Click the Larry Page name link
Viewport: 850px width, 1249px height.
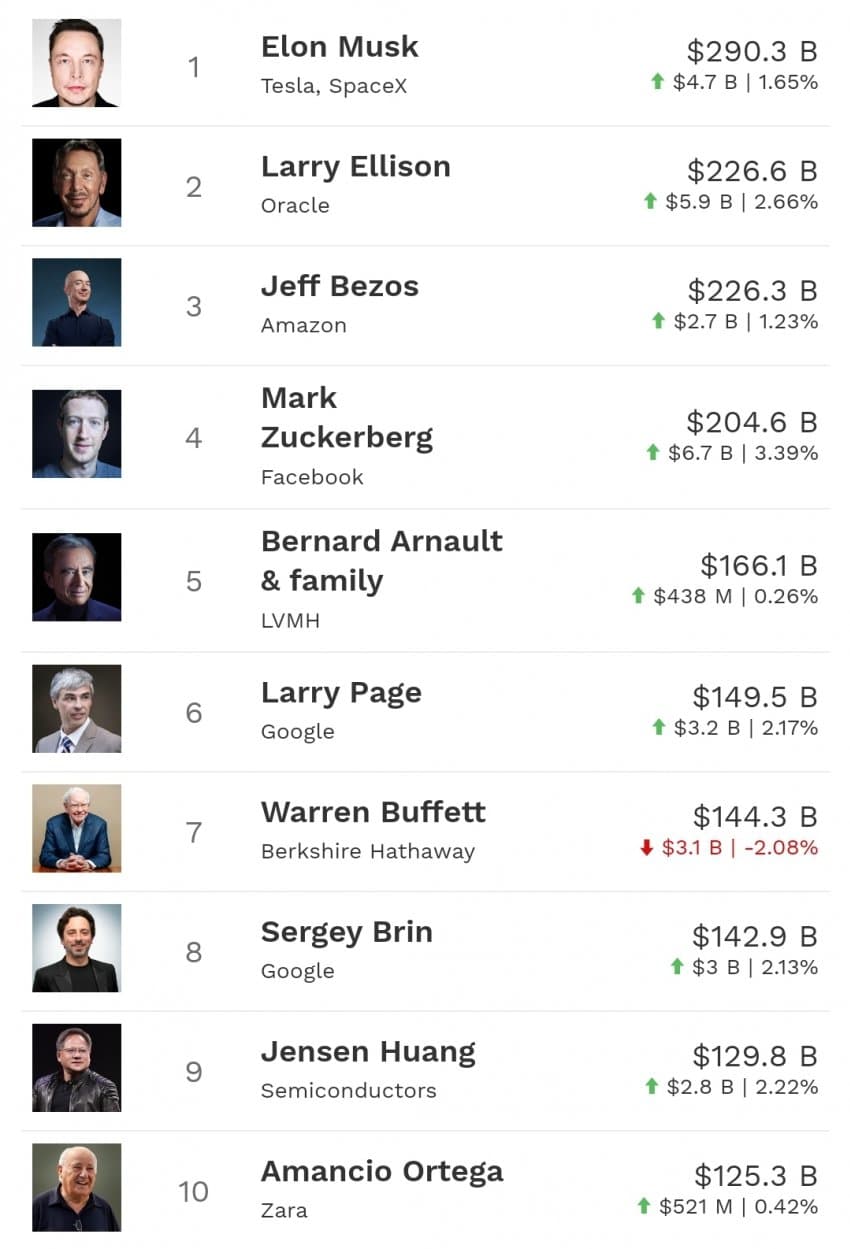(341, 693)
